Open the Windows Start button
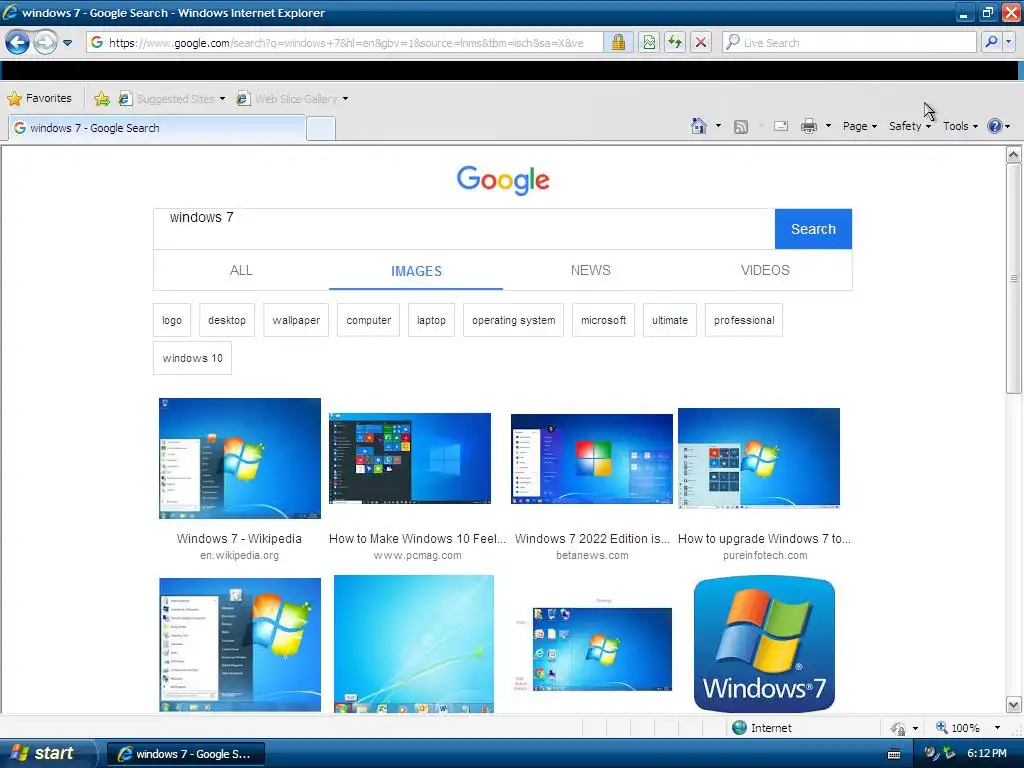Viewport: 1024px width, 768px height. (48, 754)
